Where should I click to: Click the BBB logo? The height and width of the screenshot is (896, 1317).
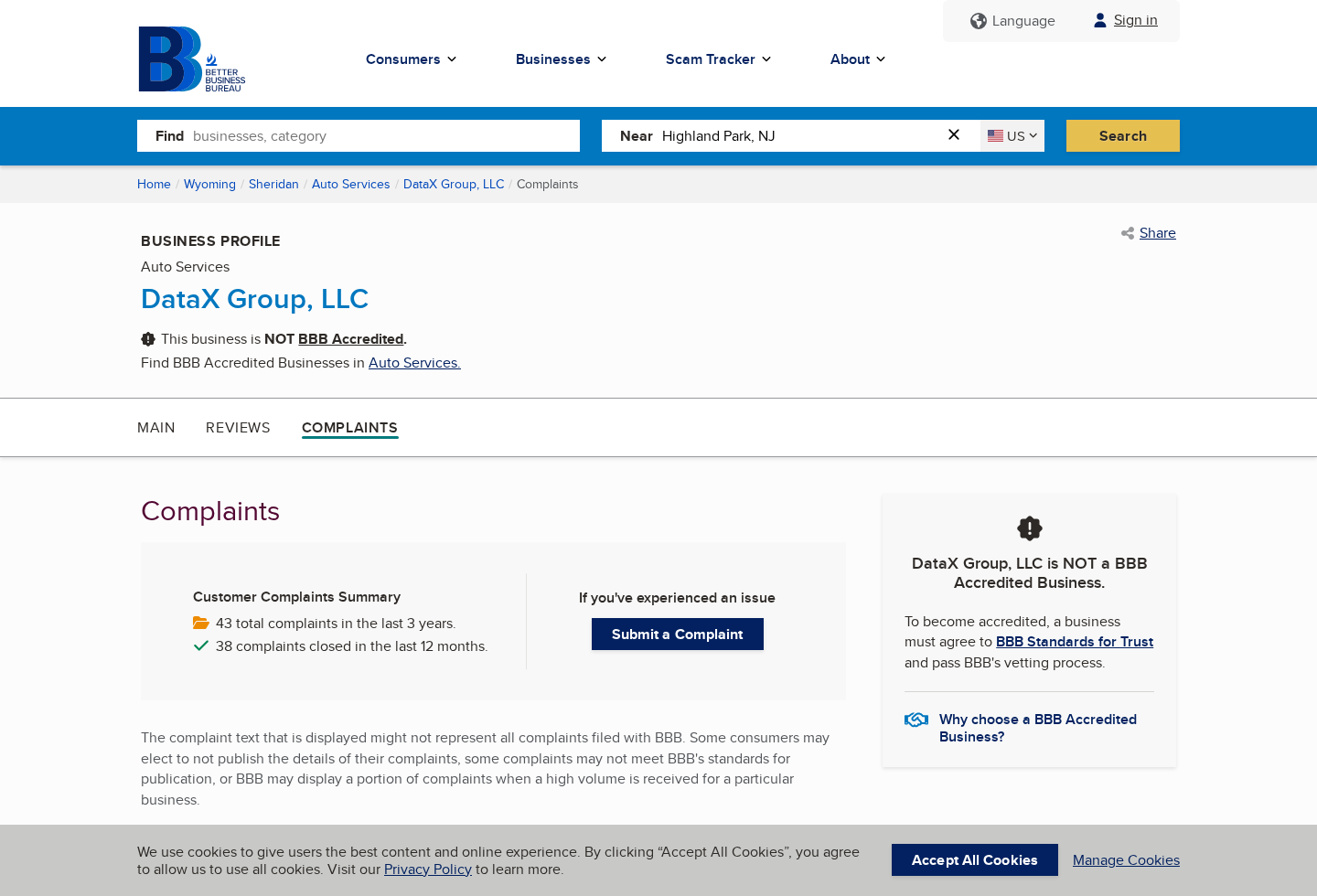tap(192, 59)
